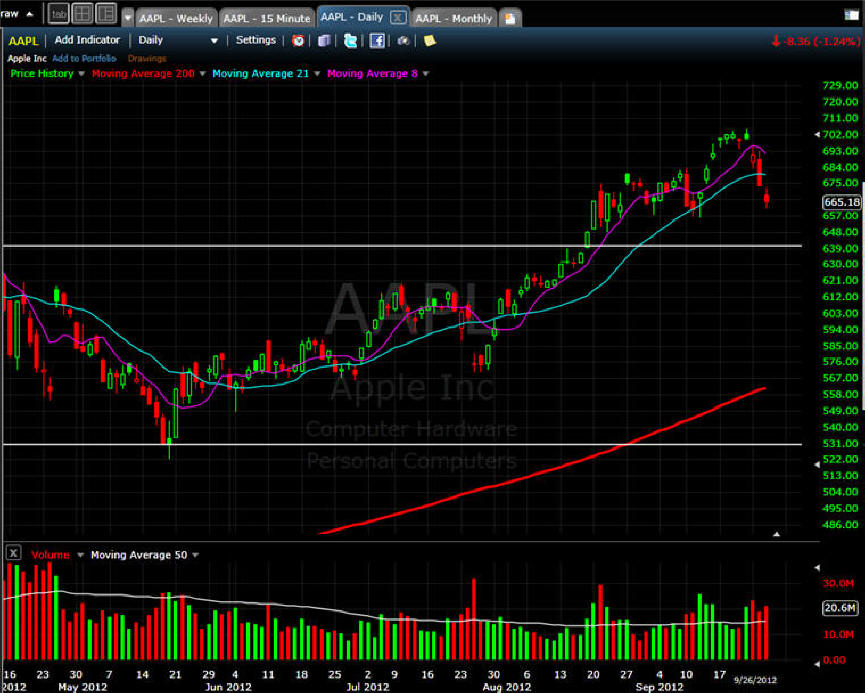Click the stacked books data icon
Viewport: 865px width, 693px height.
point(324,40)
